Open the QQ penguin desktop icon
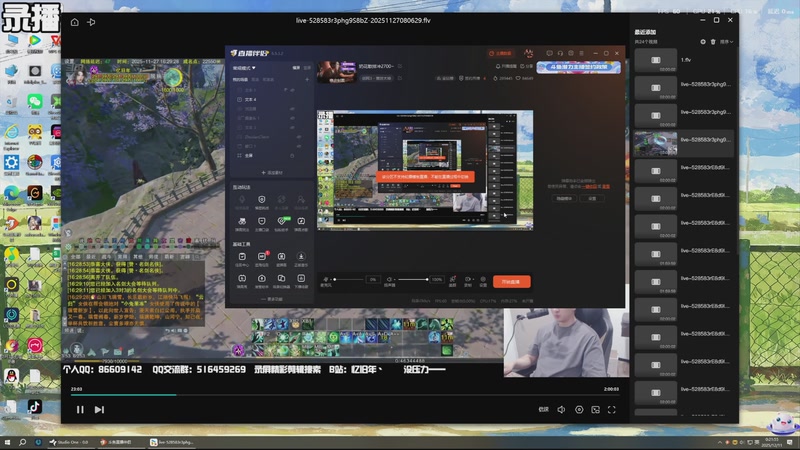 tap(11, 377)
